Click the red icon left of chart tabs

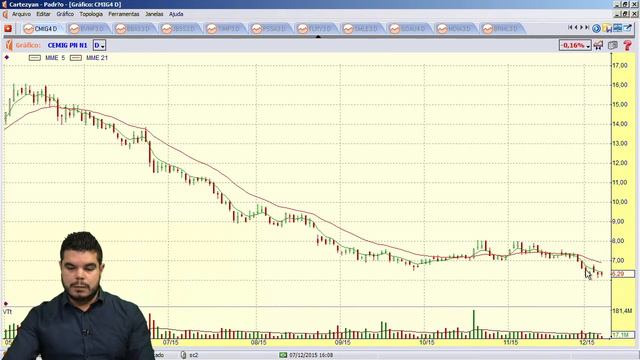pos(8,29)
